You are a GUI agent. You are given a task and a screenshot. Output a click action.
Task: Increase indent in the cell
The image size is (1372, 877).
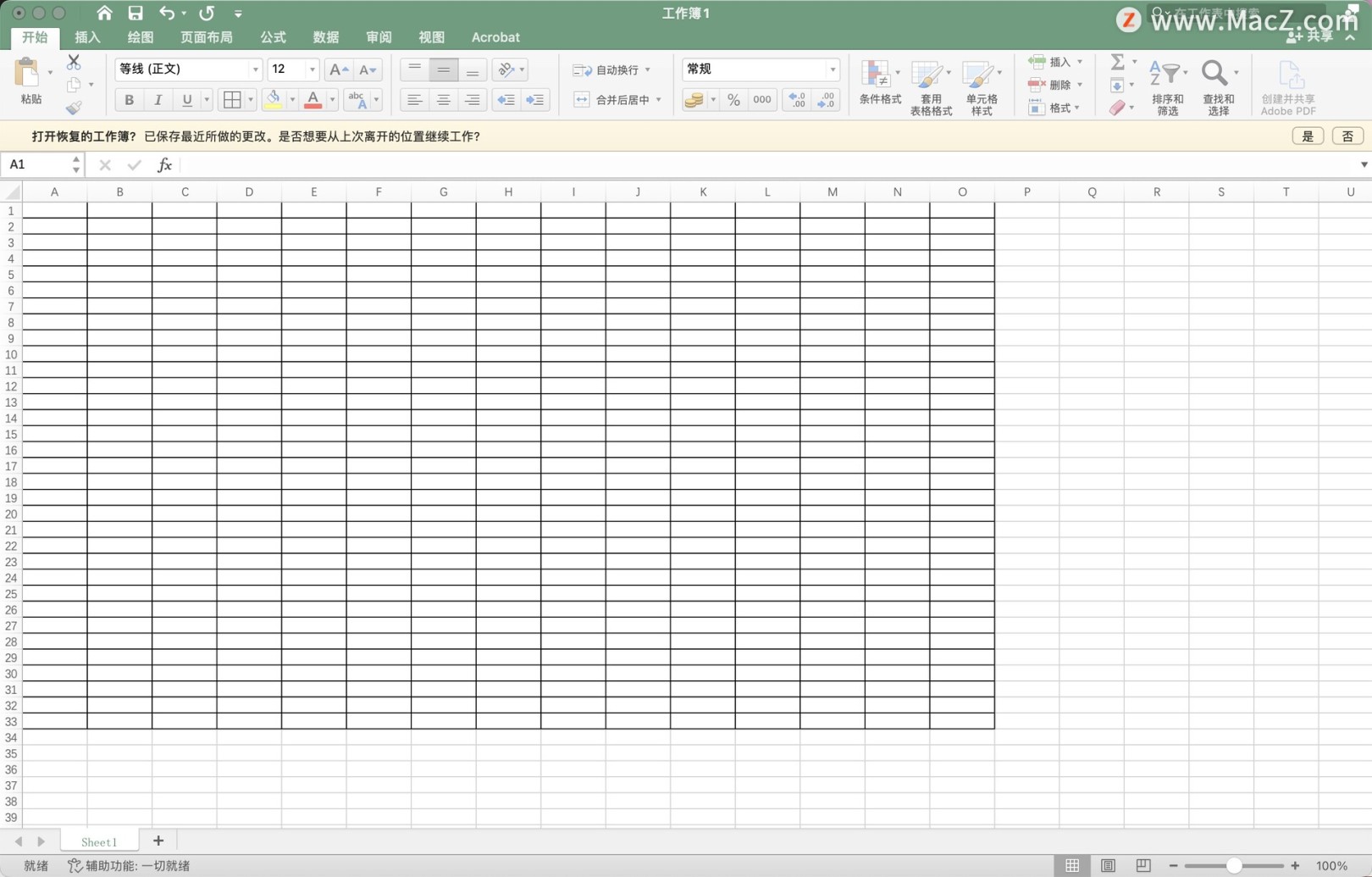point(535,100)
